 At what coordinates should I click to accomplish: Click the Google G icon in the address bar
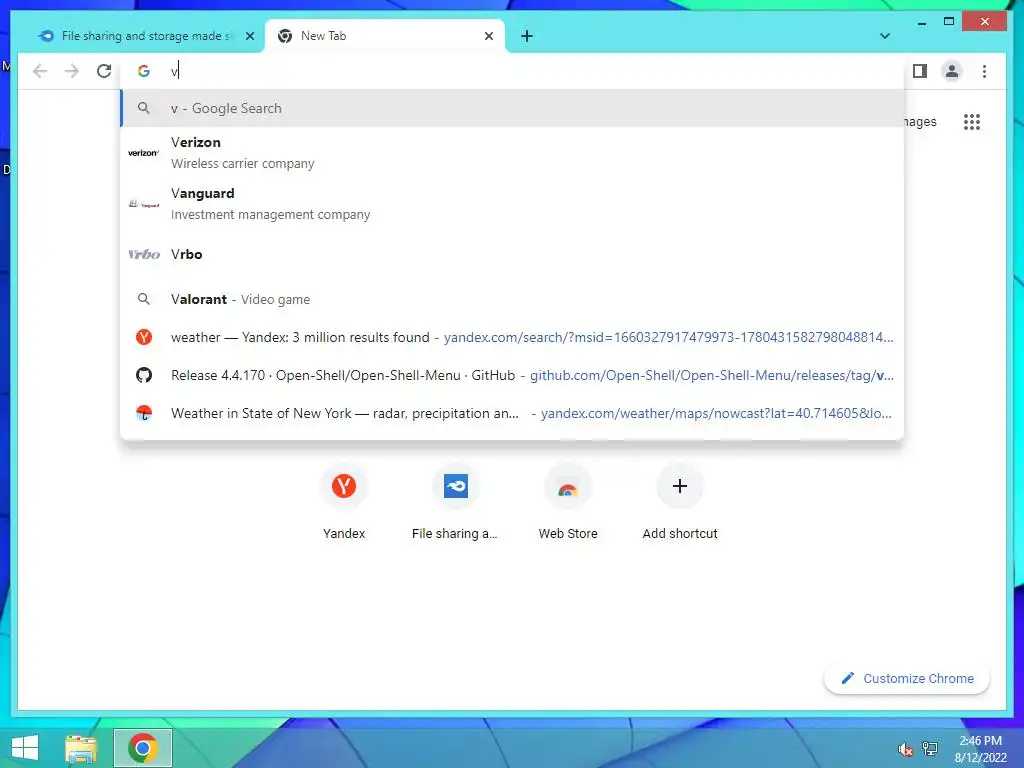click(x=144, y=71)
